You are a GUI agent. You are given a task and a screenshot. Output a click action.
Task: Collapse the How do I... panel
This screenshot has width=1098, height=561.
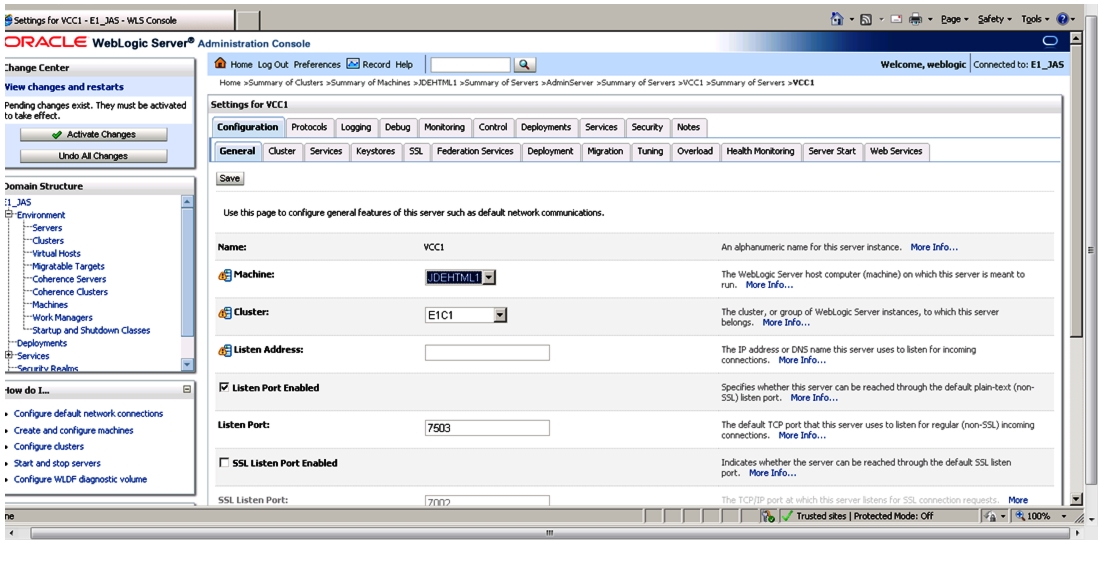pyautogui.click(x=187, y=389)
